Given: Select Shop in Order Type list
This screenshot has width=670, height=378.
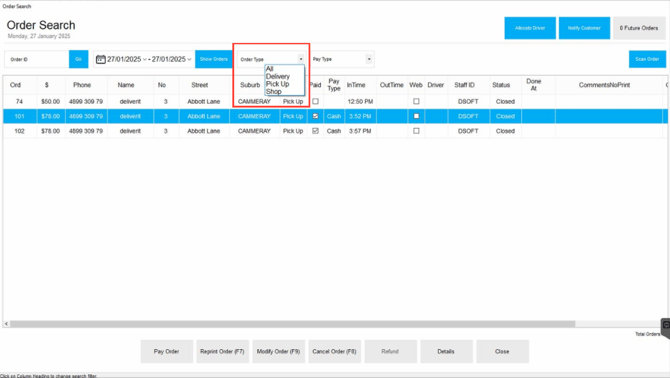Looking at the screenshot, I should click(273, 91).
